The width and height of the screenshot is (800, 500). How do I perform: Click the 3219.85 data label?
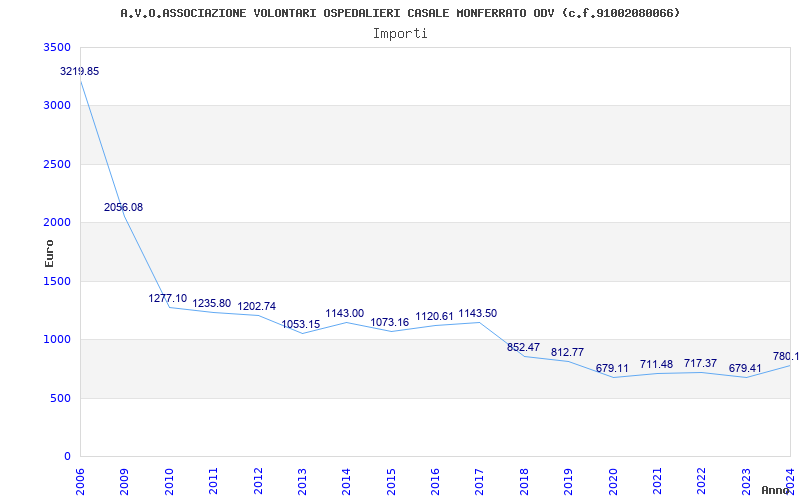pos(80,71)
